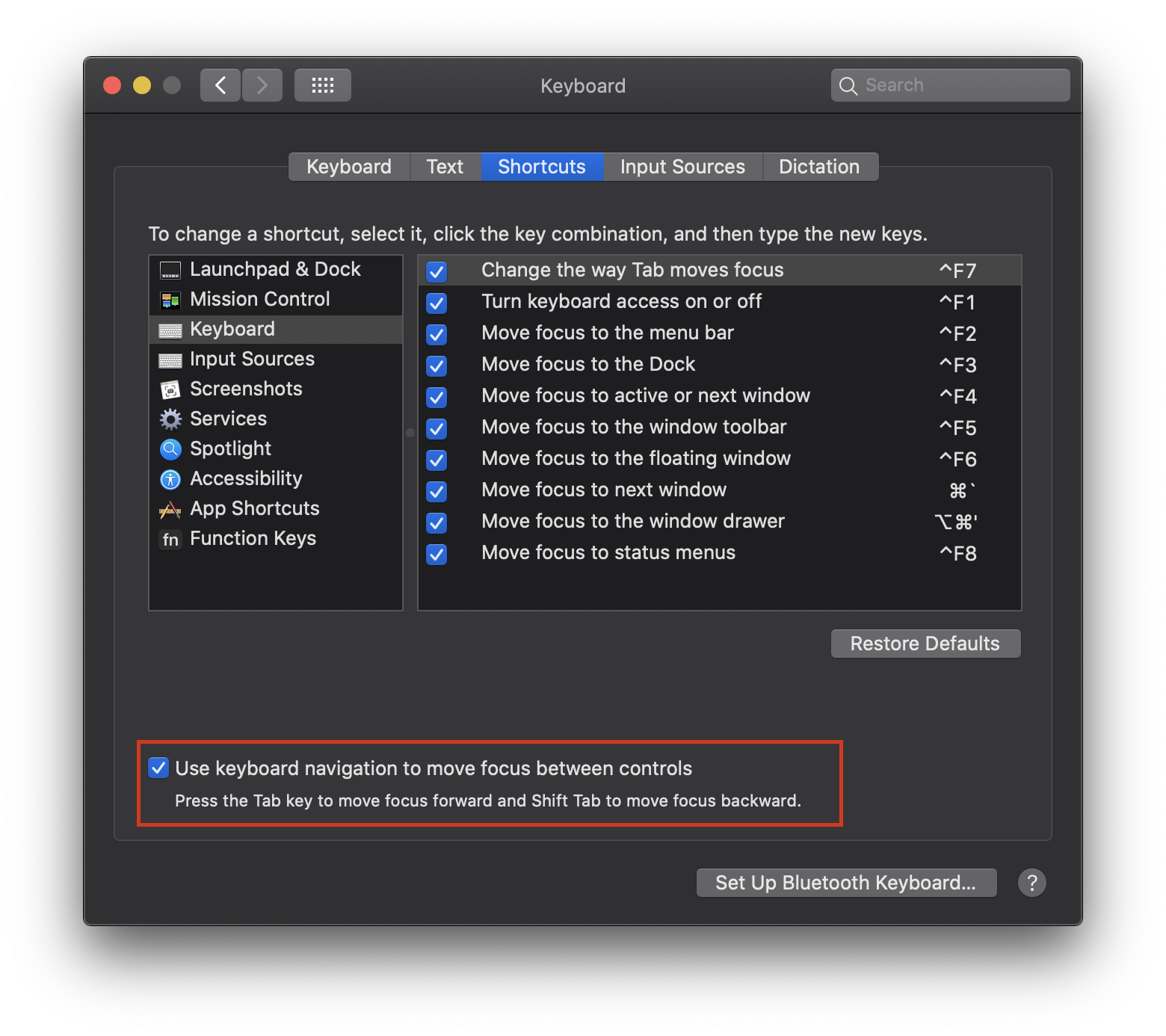The width and height of the screenshot is (1166, 1036).
Task: Select the Launchpad & Dock shortcuts category
Action: (x=170, y=269)
